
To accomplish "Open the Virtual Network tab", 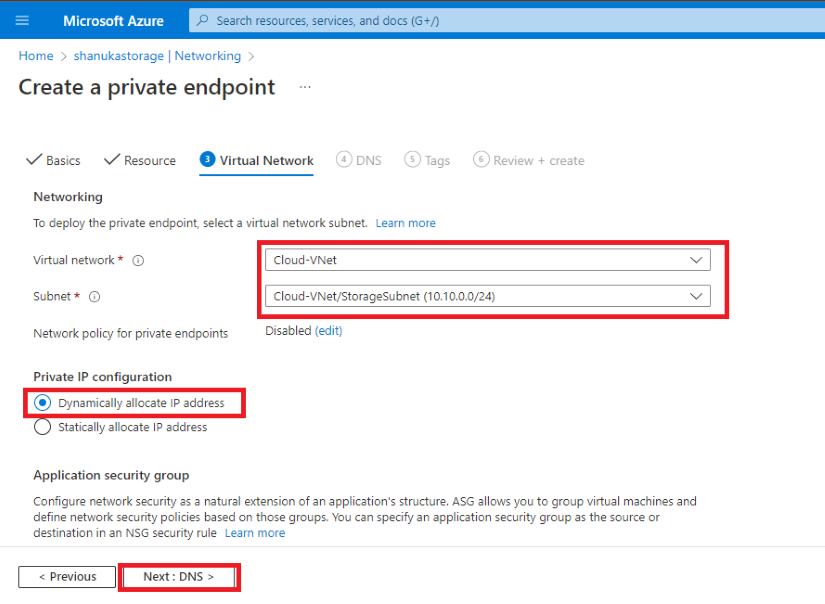I will [x=257, y=160].
